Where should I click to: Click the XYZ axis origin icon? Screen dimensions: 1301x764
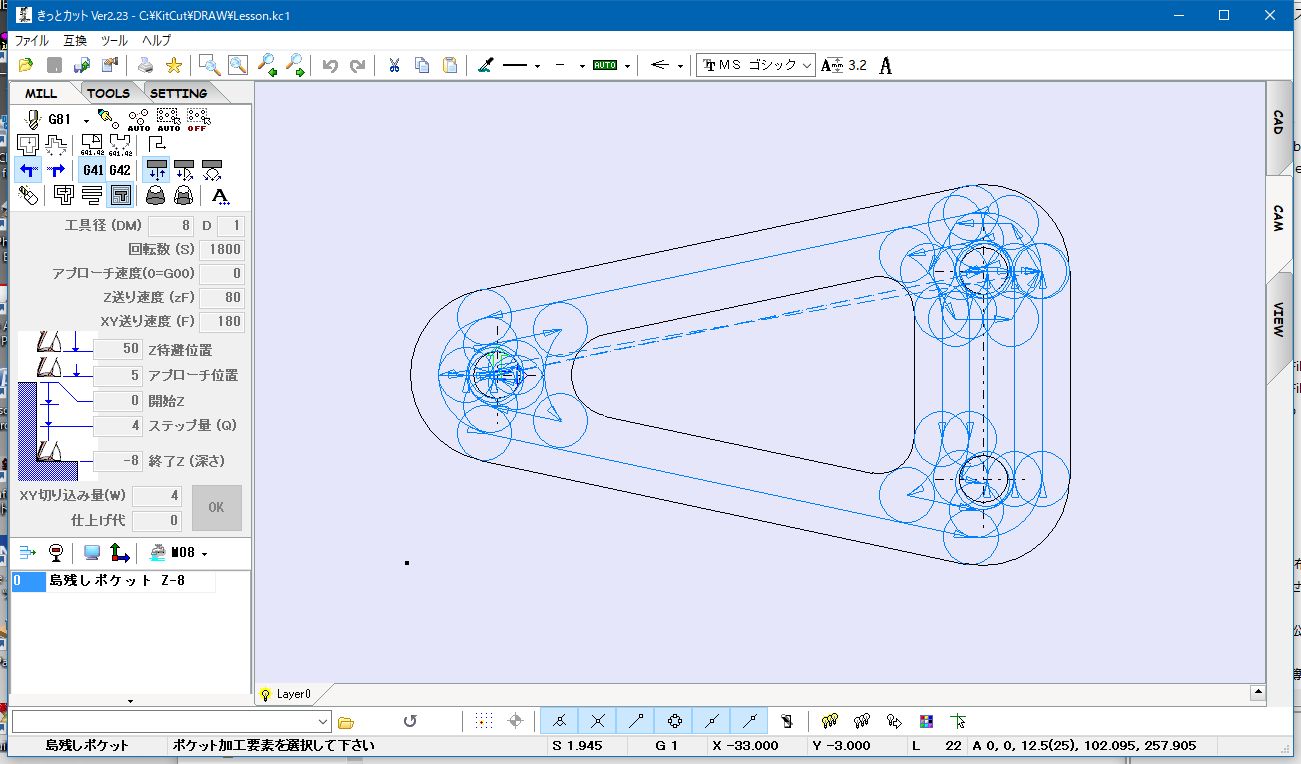pyautogui.click(x=119, y=553)
